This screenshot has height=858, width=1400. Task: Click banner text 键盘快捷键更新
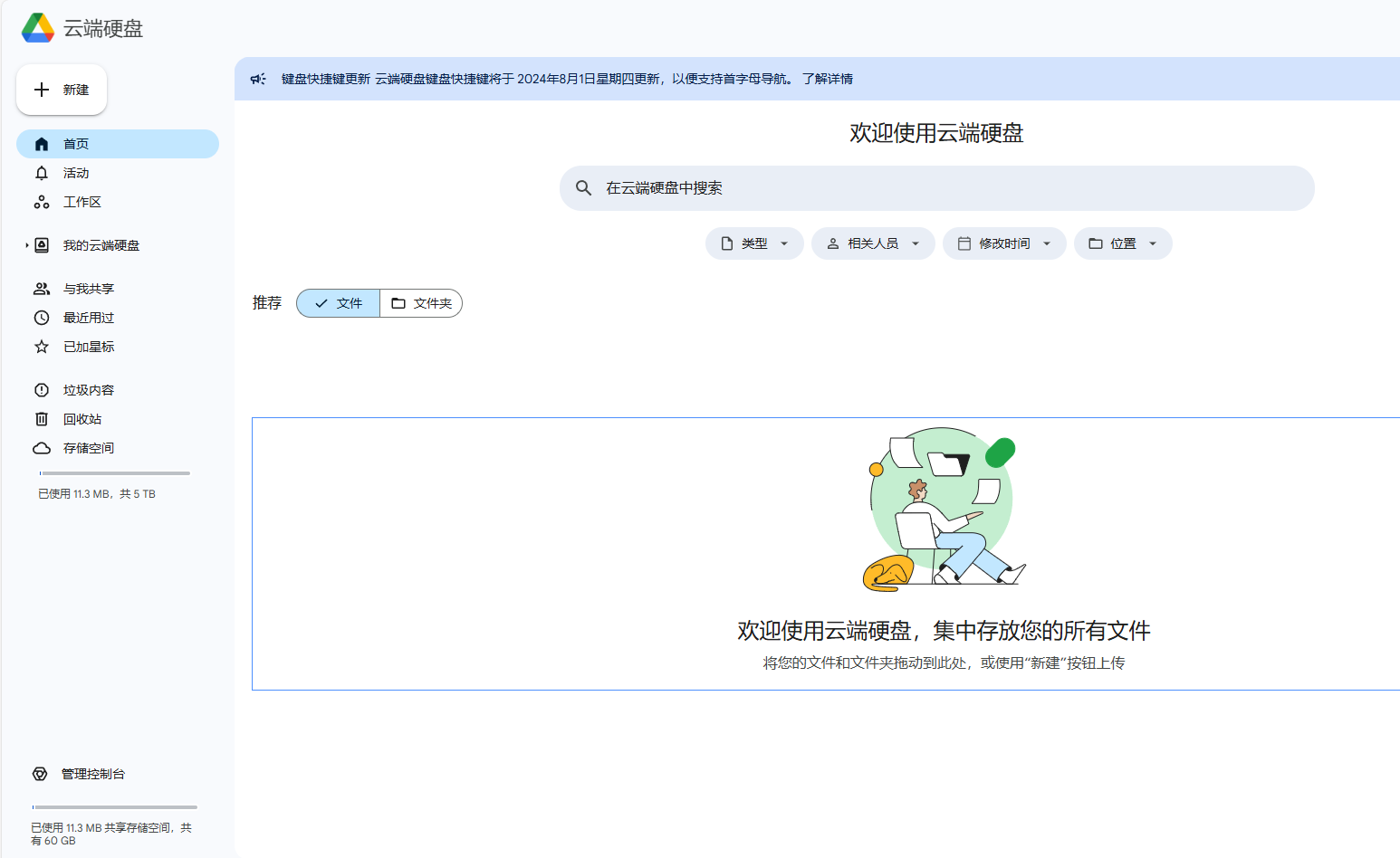coord(326,79)
